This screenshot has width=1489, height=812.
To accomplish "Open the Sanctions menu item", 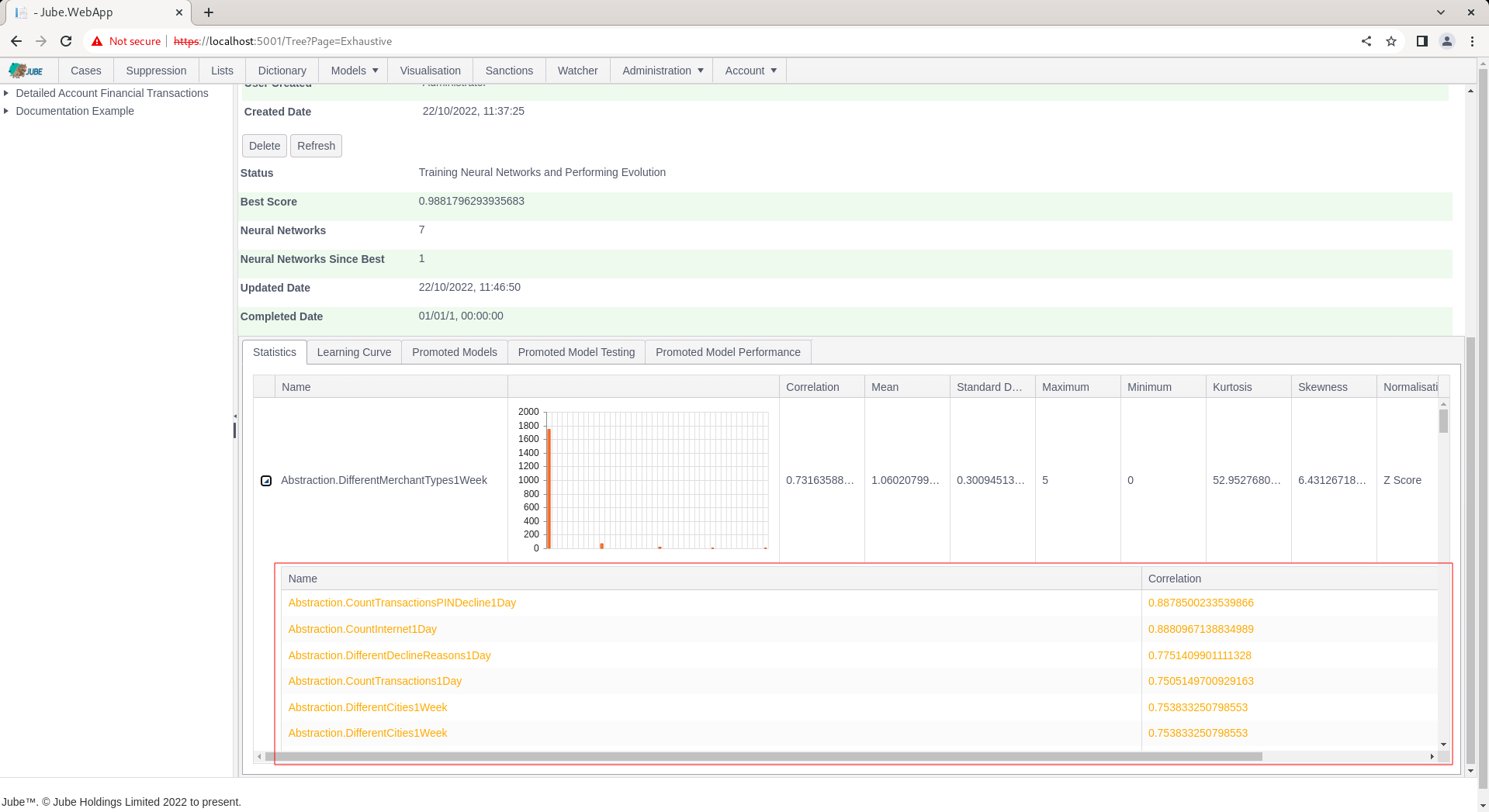I will click(509, 71).
